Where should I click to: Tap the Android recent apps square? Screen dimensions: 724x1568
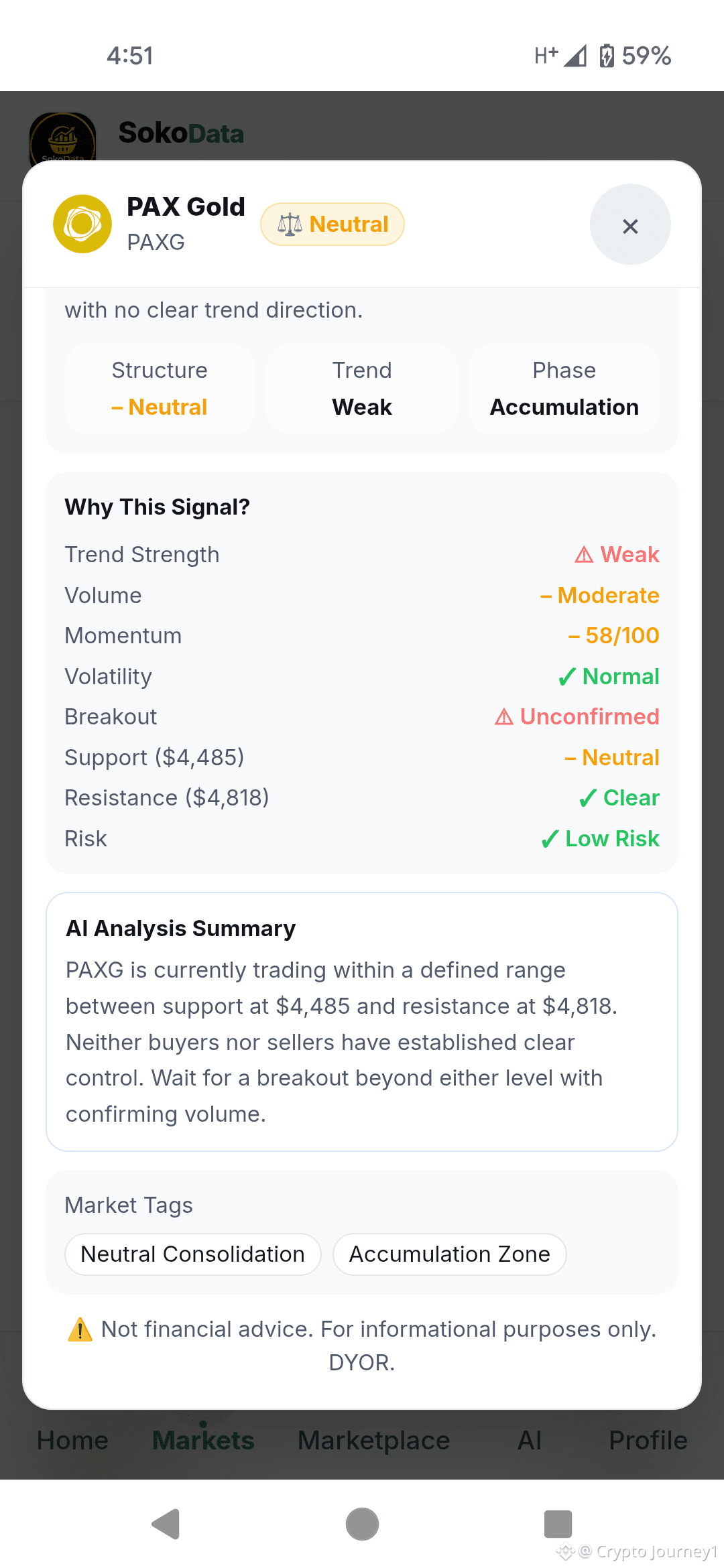click(558, 1524)
